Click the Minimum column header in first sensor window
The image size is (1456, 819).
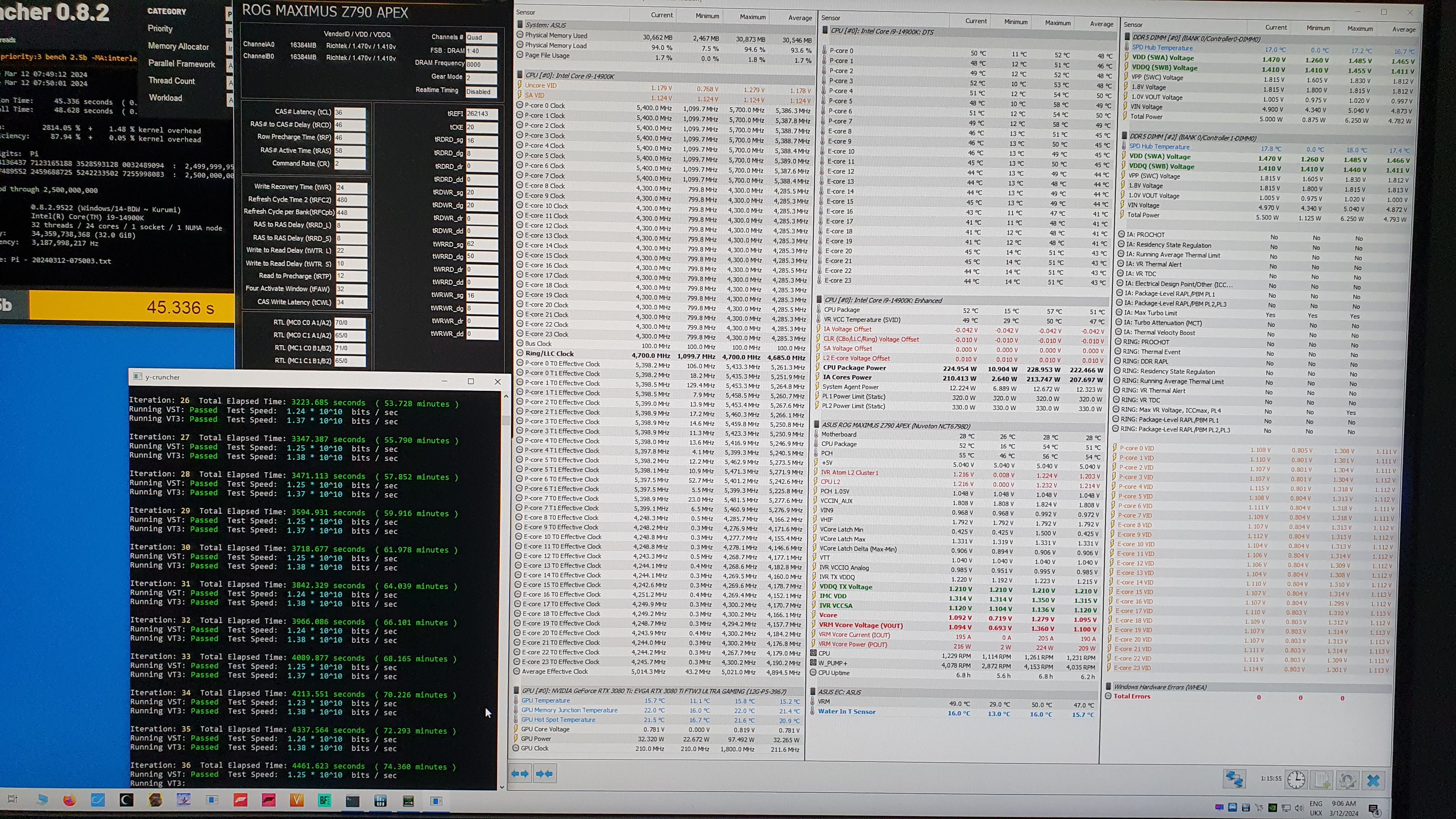[x=707, y=16]
